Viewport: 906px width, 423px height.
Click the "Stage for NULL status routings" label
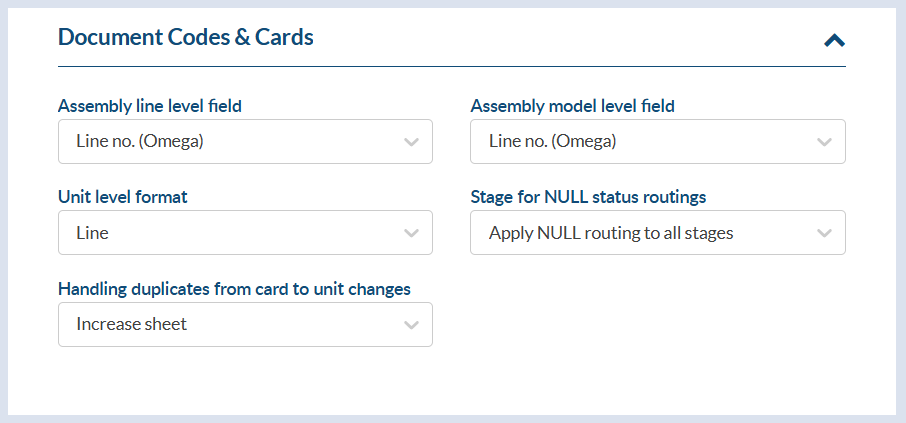(x=588, y=197)
